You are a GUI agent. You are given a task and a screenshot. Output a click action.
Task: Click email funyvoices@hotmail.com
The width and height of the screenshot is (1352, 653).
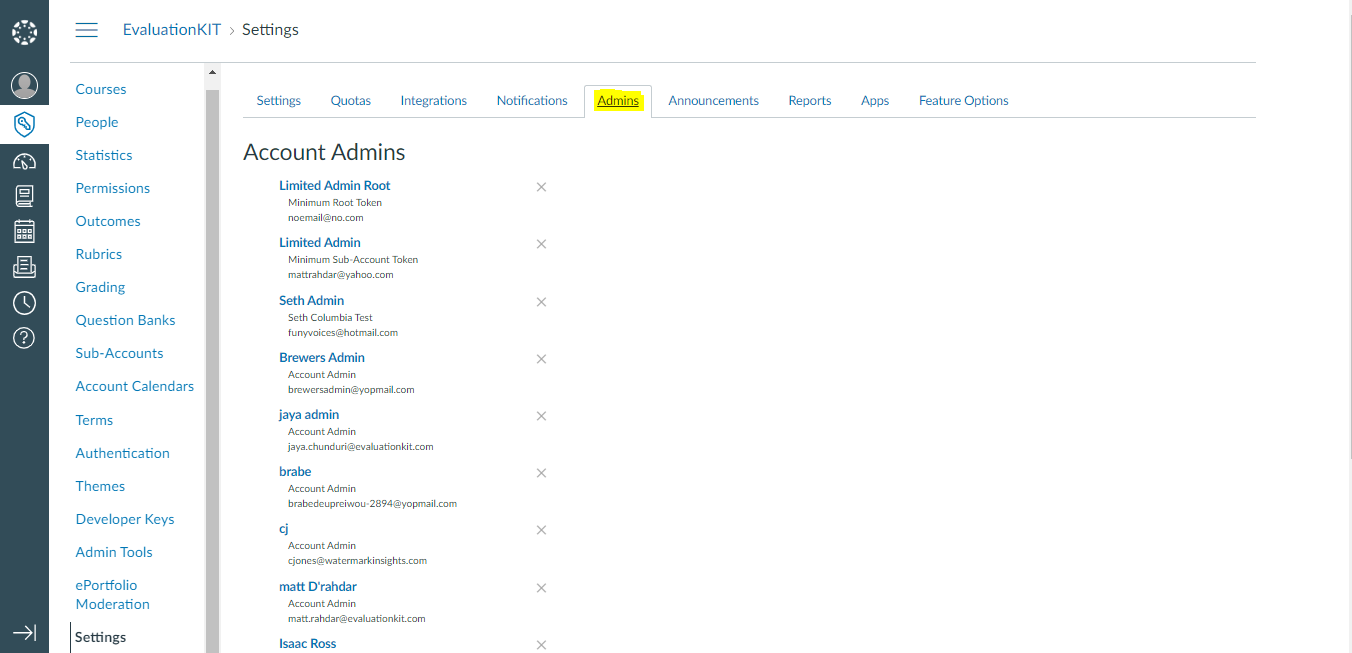343,332
